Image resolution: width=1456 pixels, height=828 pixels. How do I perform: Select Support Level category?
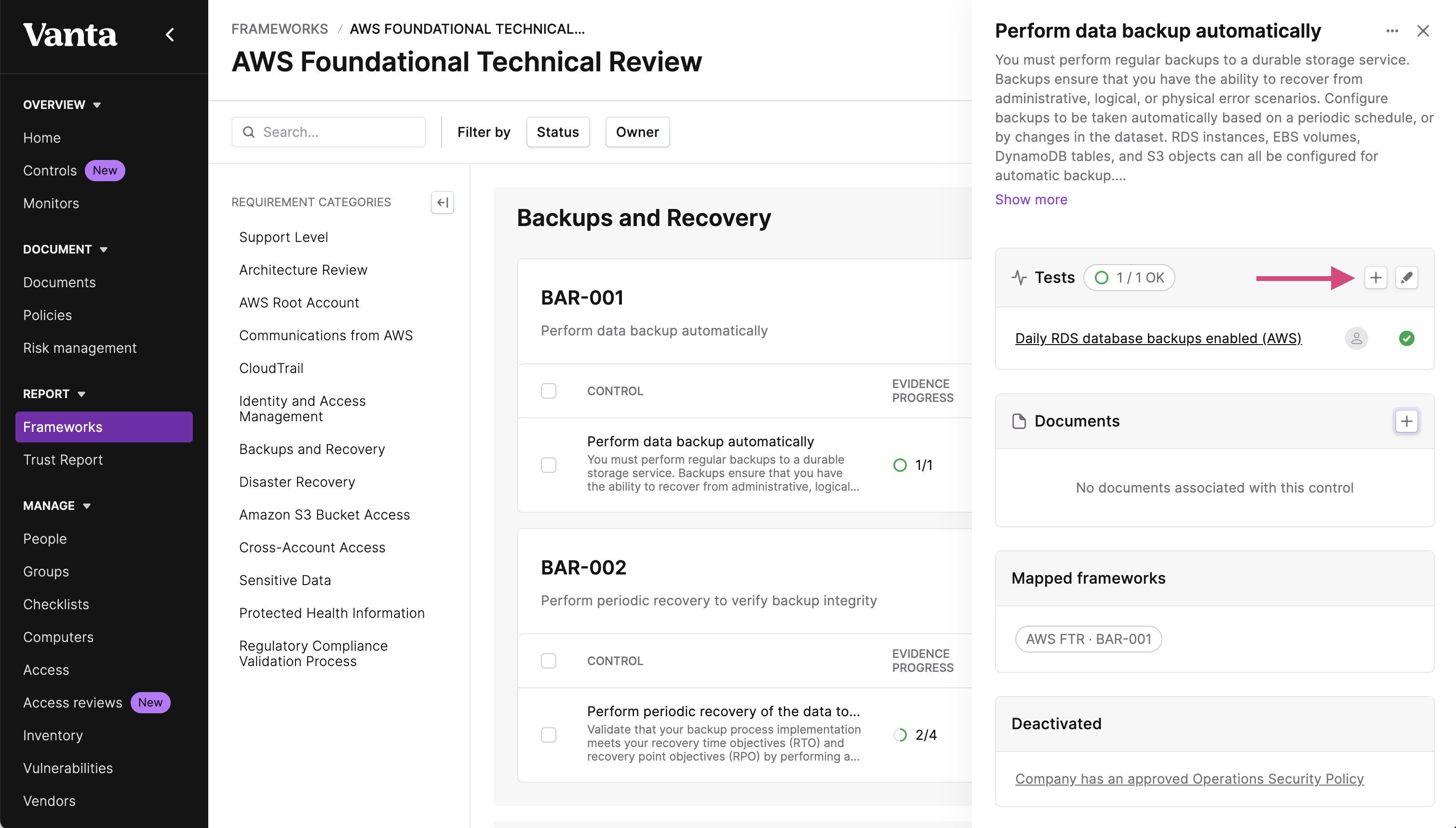(x=283, y=237)
